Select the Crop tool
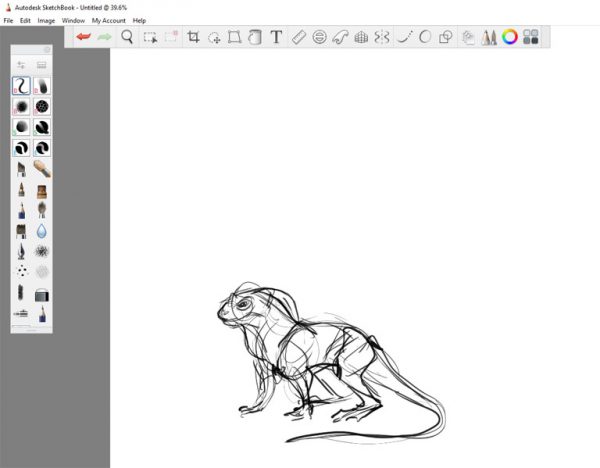This screenshot has width=600, height=468. pos(193,37)
